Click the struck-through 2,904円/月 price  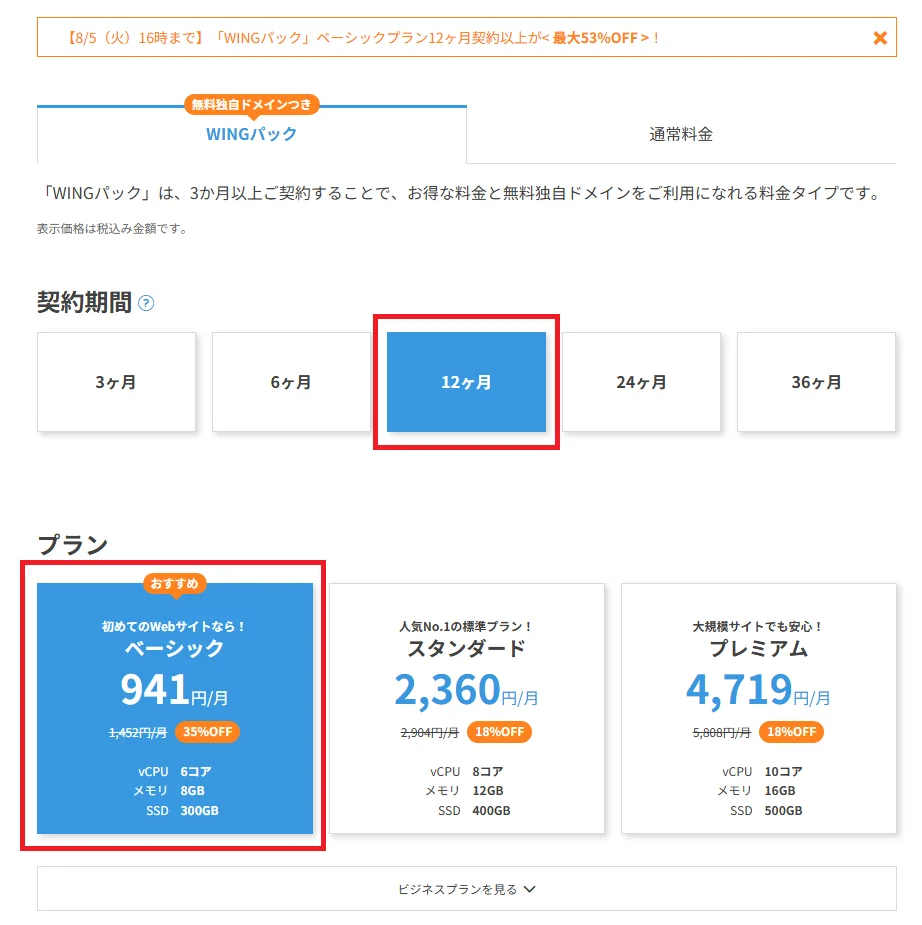pos(429,732)
